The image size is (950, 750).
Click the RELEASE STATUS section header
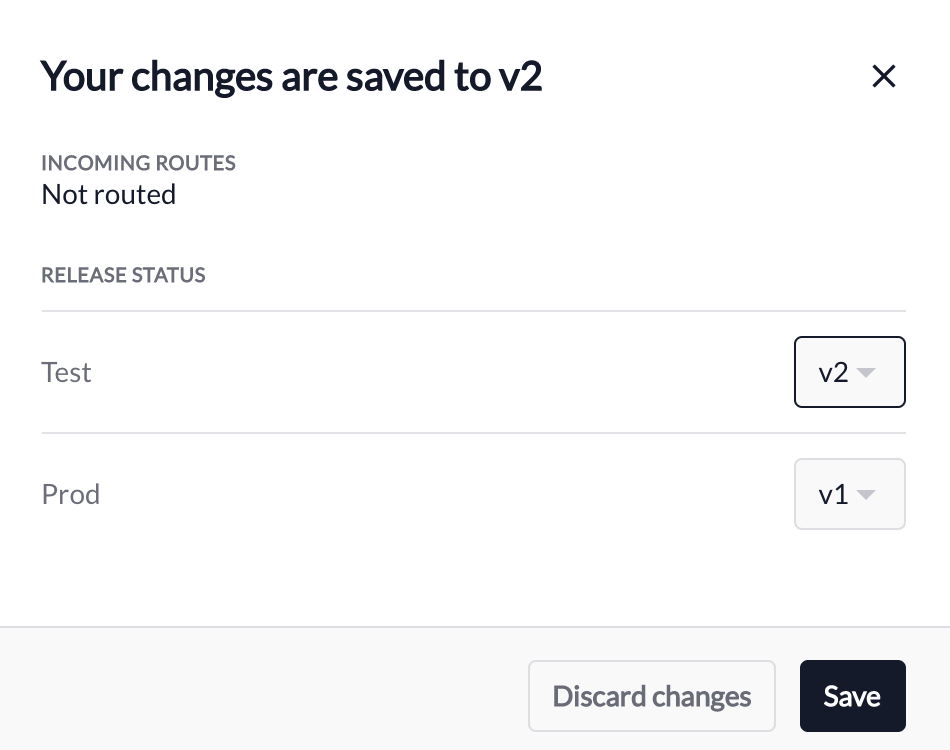(123, 275)
